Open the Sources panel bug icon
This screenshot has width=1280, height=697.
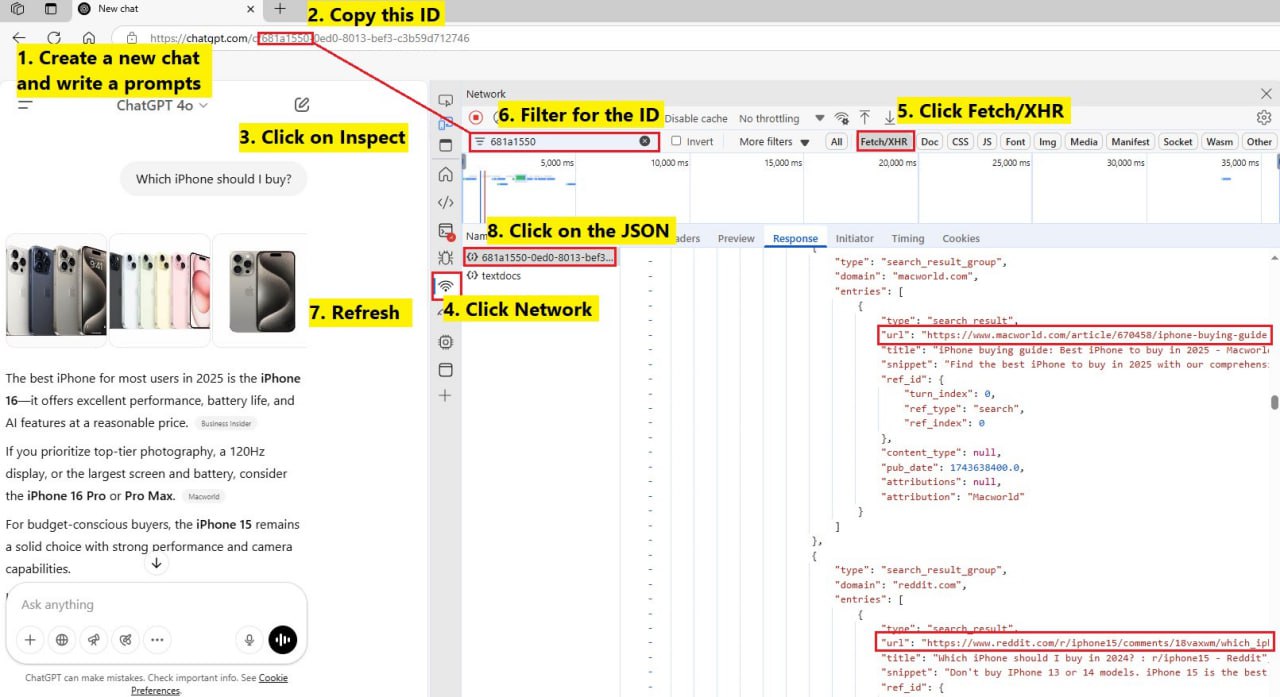(446, 259)
